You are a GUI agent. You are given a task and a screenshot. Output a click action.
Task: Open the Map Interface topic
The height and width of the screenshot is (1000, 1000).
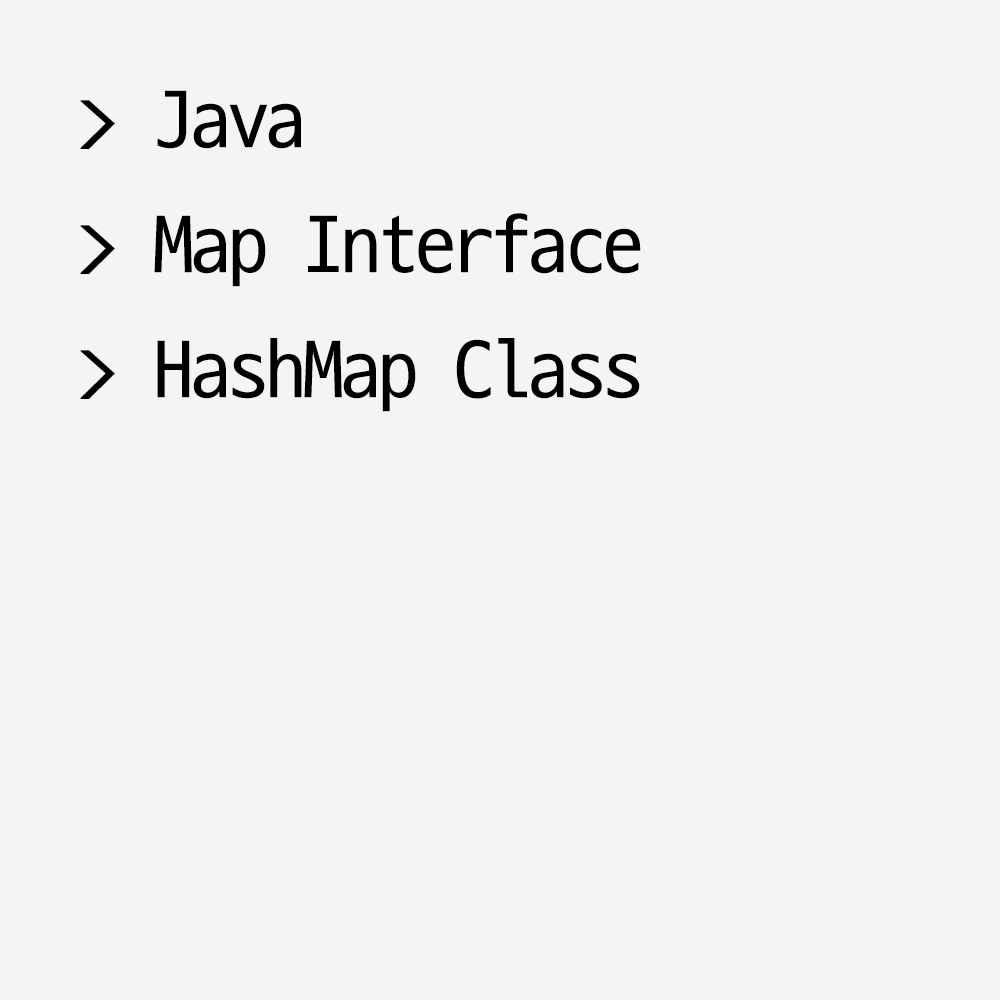[397, 249]
